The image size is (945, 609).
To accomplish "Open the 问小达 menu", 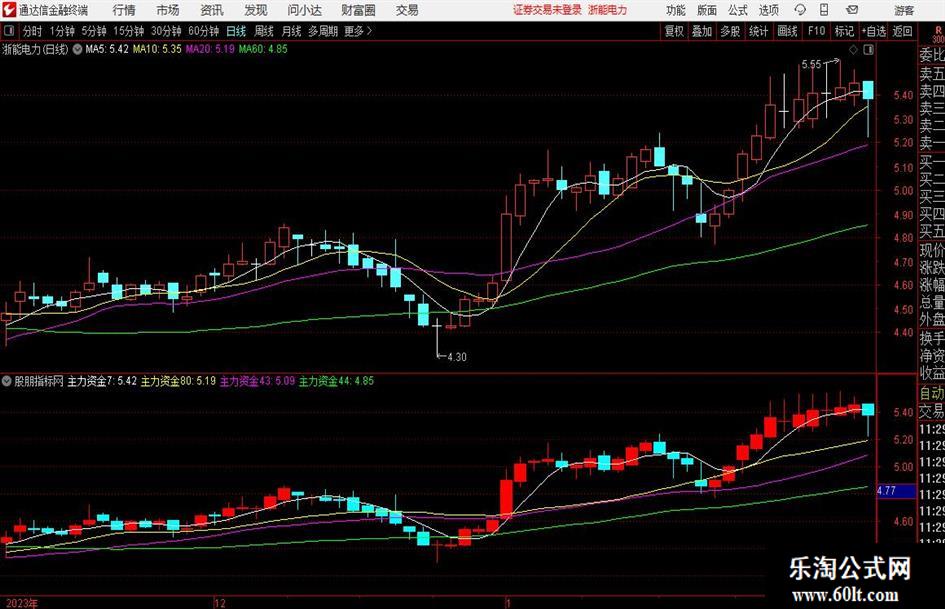I will (304, 10).
